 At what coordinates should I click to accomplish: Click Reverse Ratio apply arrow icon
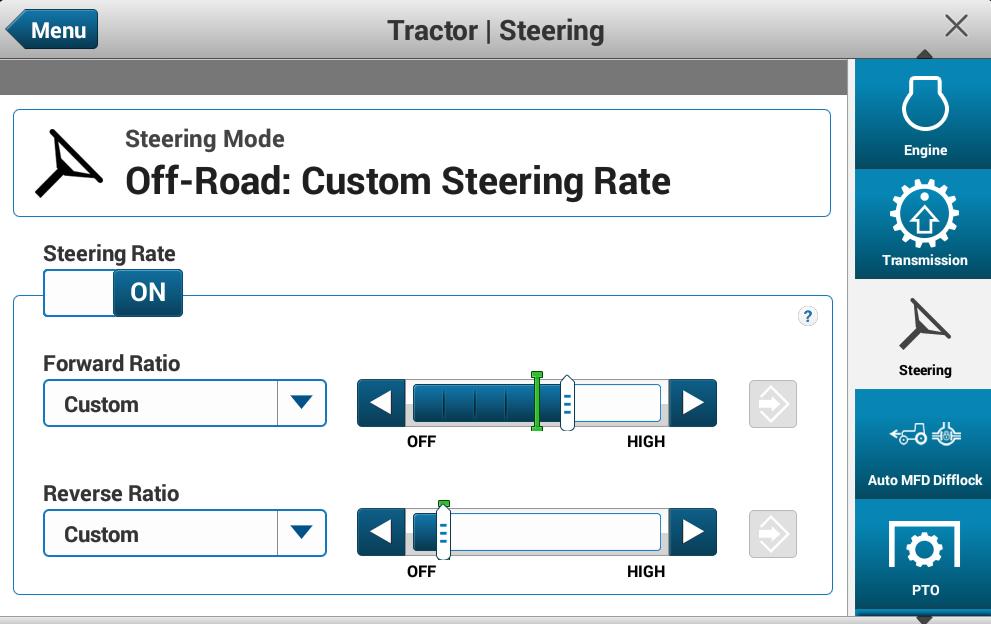[773, 534]
